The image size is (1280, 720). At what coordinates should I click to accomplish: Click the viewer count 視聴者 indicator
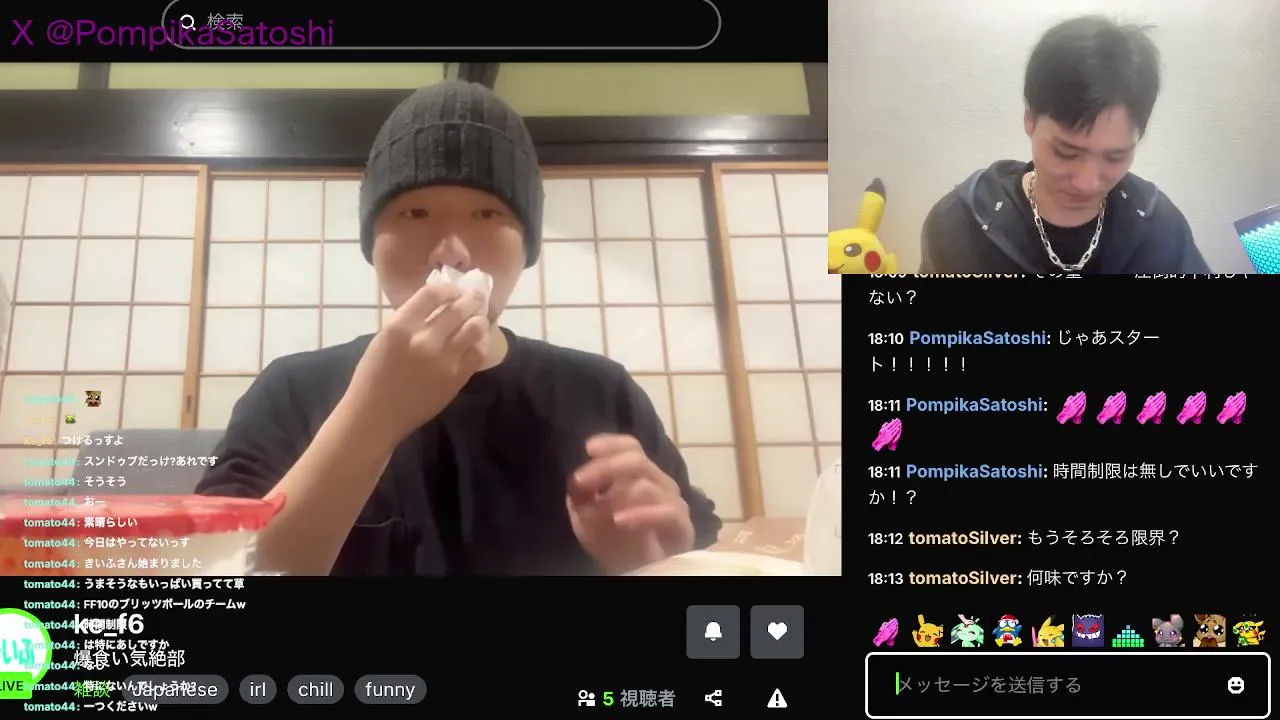click(626, 698)
